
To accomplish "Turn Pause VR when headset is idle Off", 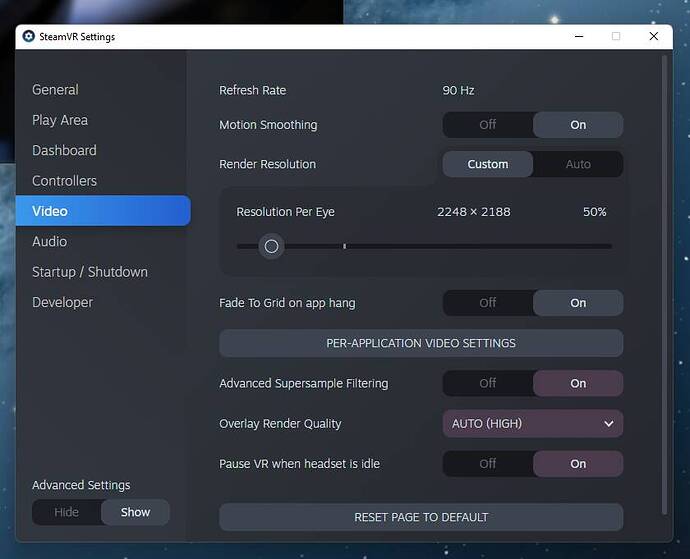I will click(x=488, y=463).
